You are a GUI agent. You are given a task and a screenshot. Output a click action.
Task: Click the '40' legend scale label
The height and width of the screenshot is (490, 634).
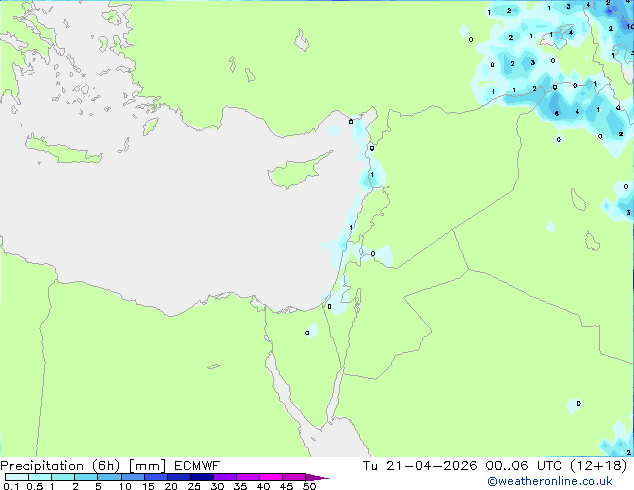[x=263, y=486]
